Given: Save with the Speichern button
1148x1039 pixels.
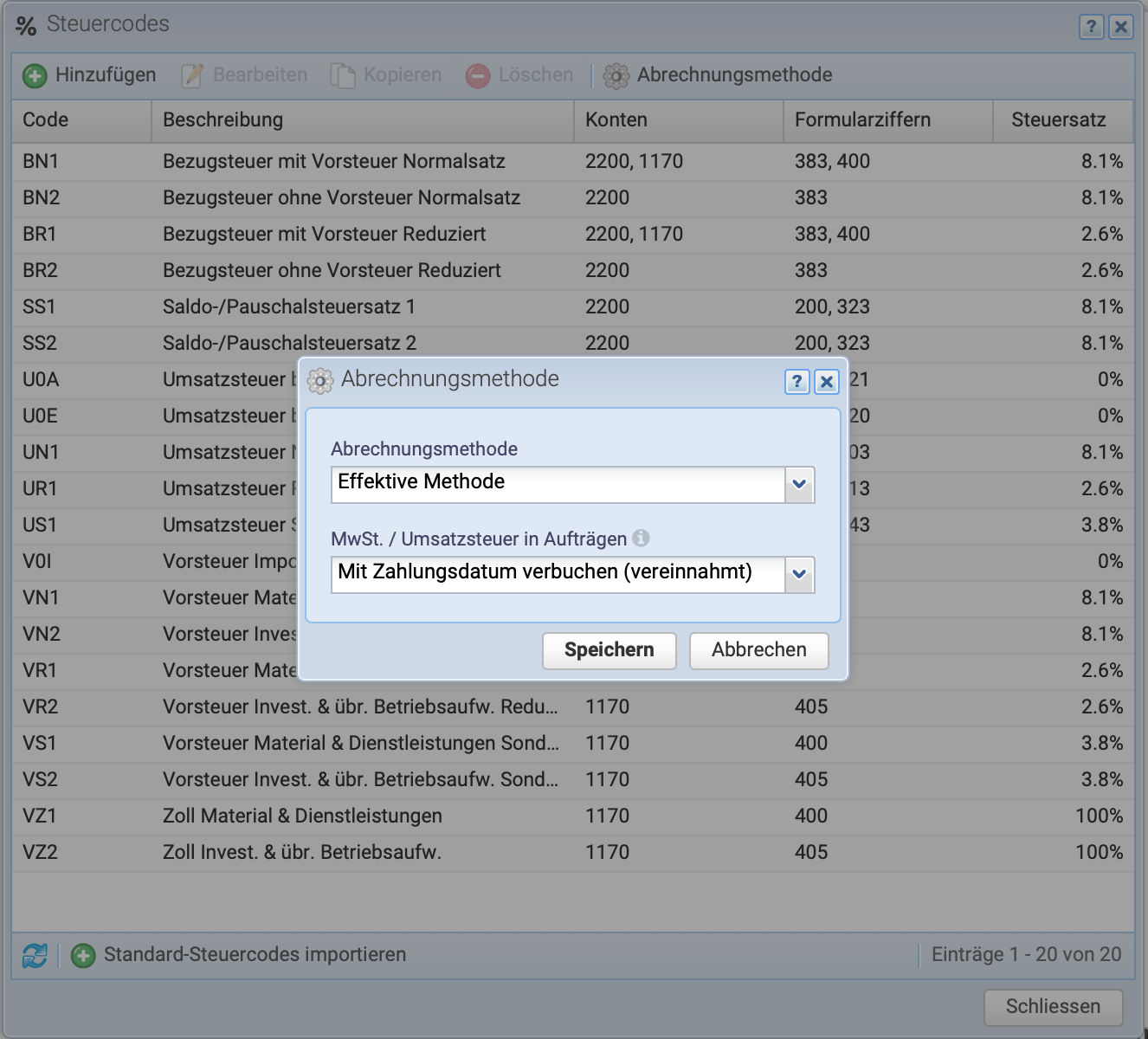Looking at the screenshot, I should pos(609,650).
